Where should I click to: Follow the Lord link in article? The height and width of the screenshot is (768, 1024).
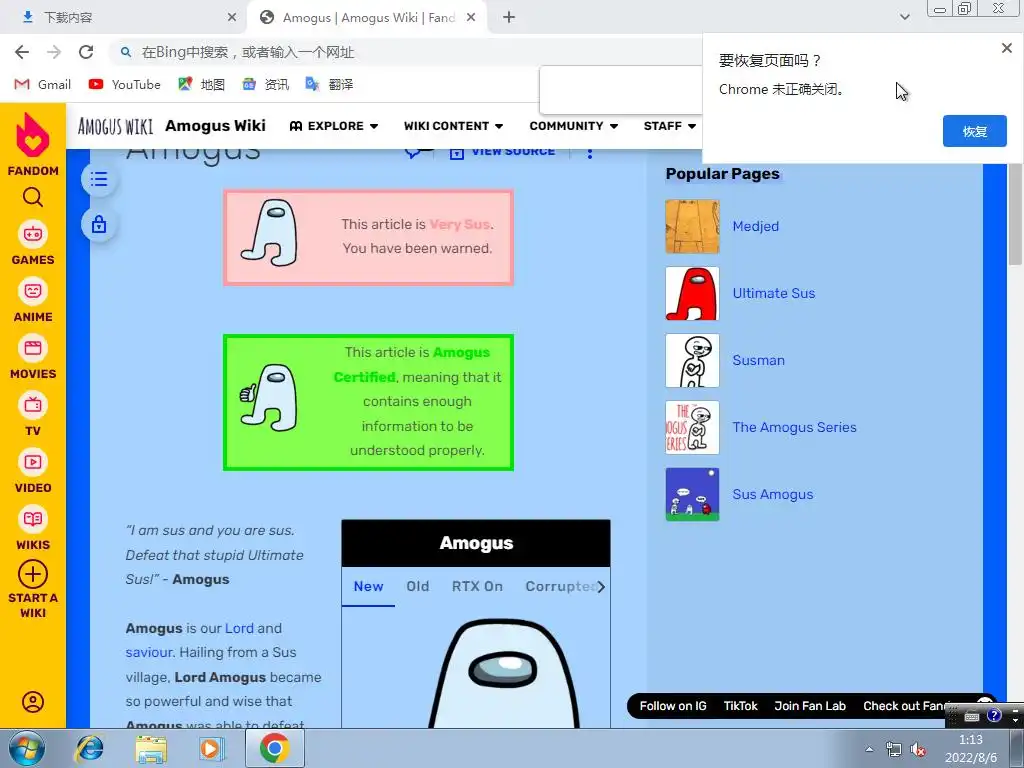[x=239, y=628]
